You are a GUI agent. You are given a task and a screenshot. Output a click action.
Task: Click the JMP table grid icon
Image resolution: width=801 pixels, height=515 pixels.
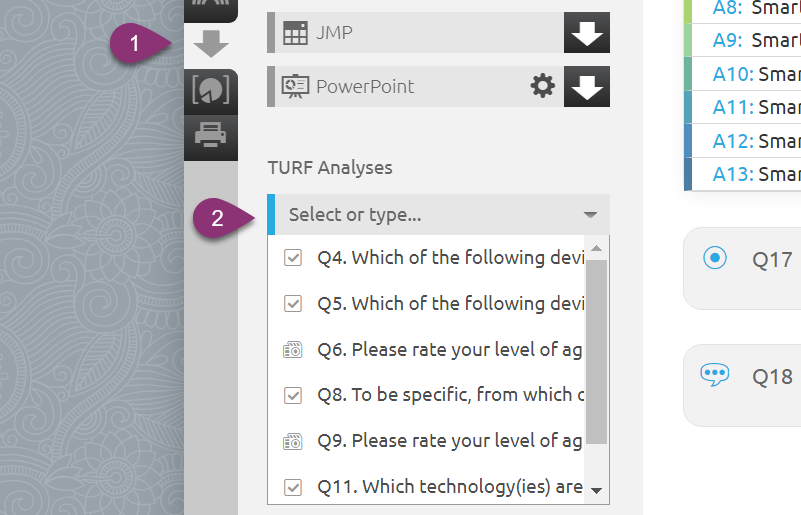[295, 33]
